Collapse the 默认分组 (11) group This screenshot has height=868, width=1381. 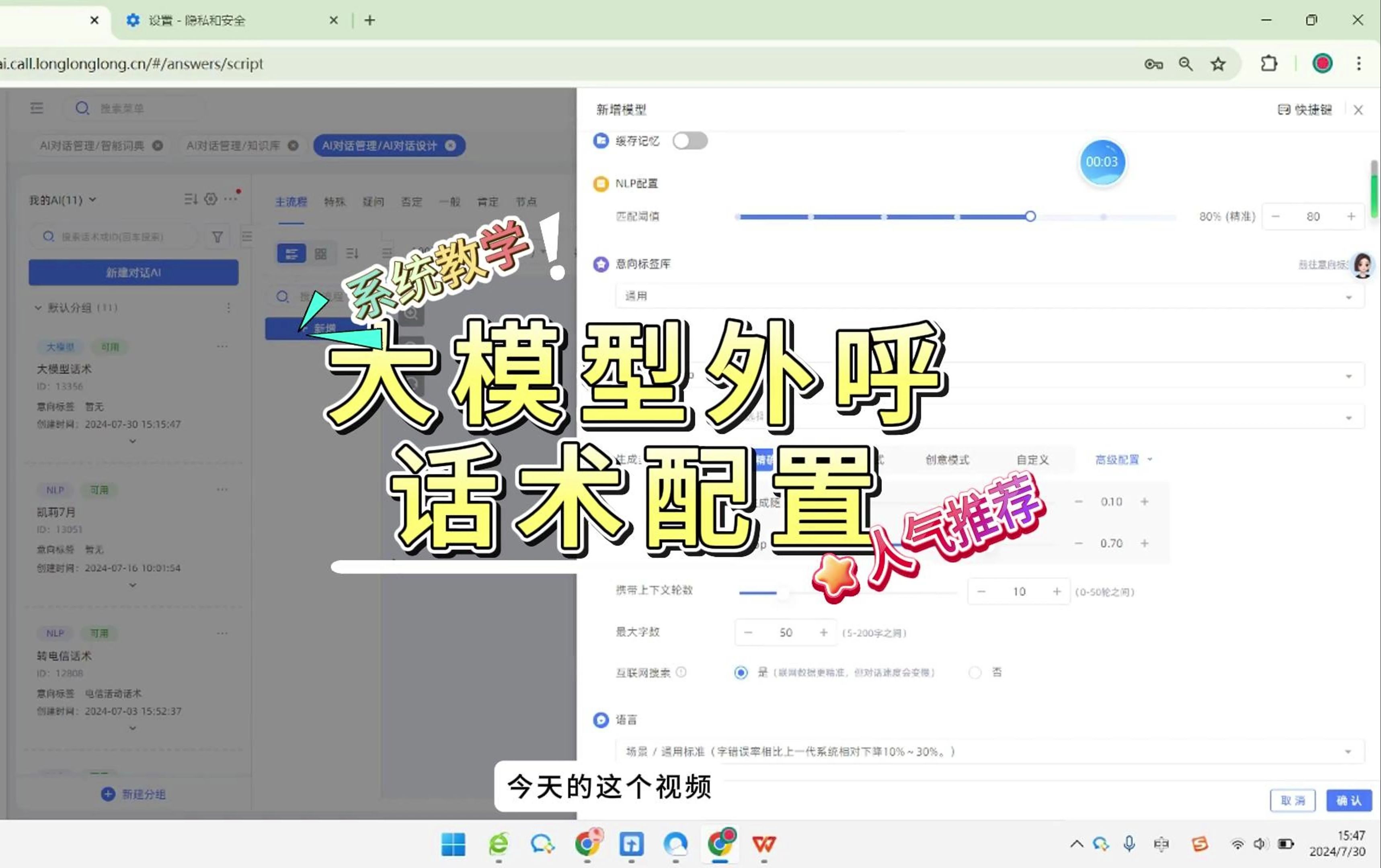(x=38, y=308)
